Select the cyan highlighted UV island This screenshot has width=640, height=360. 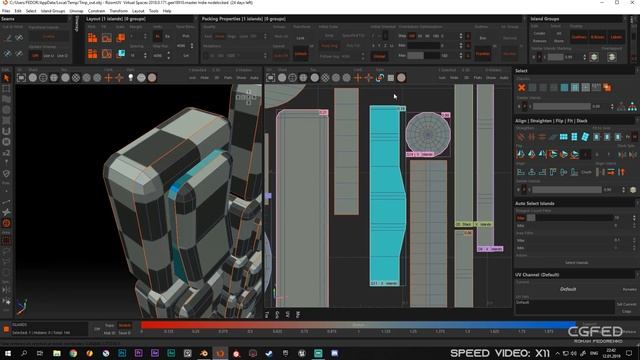tap(384, 196)
